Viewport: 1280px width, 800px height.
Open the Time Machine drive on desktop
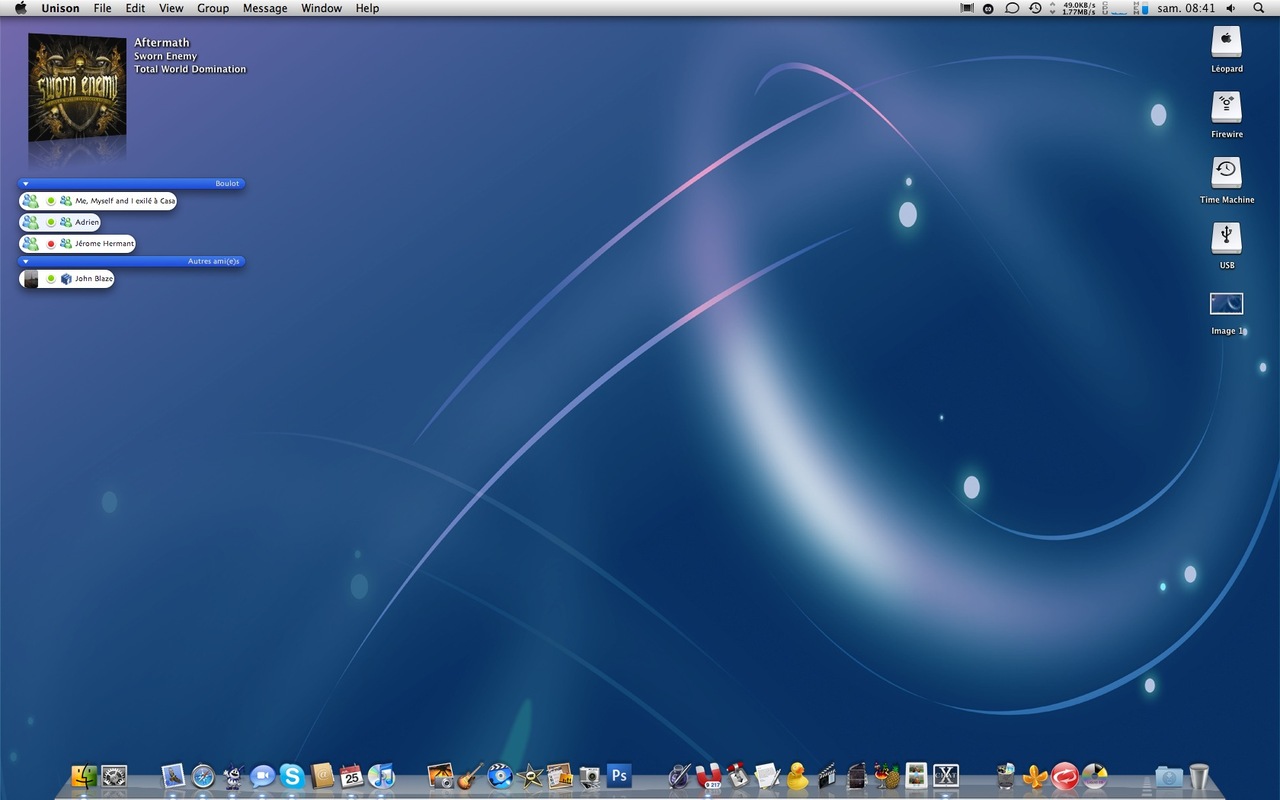1226,173
